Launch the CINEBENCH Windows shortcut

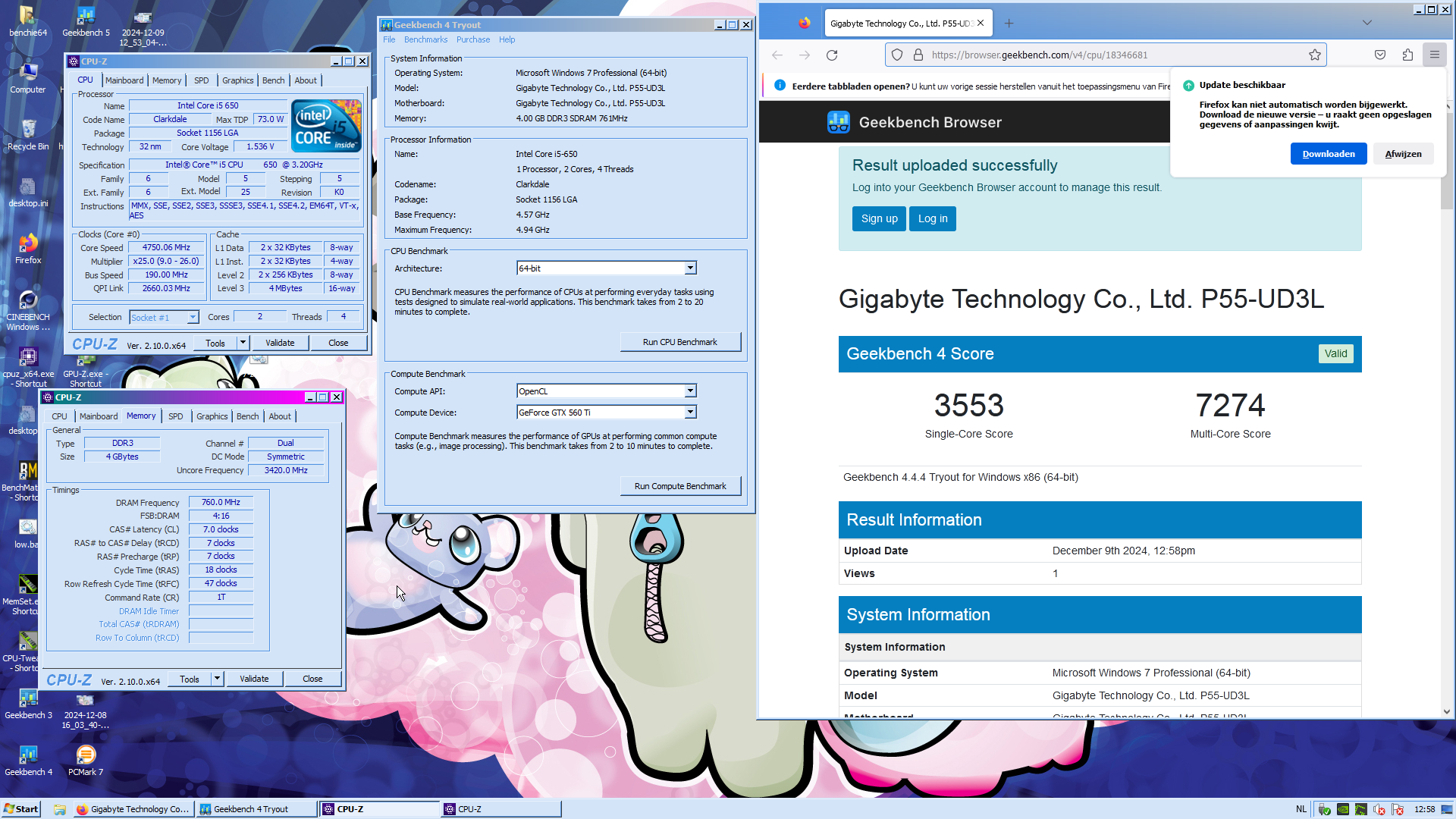click(x=27, y=311)
